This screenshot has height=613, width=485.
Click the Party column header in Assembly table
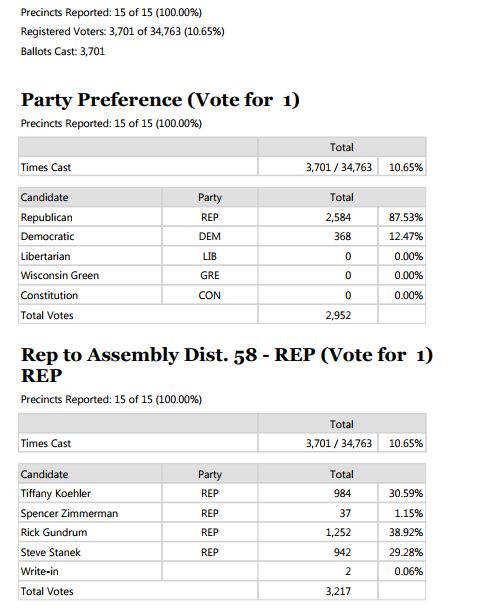pyautogui.click(x=209, y=474)
